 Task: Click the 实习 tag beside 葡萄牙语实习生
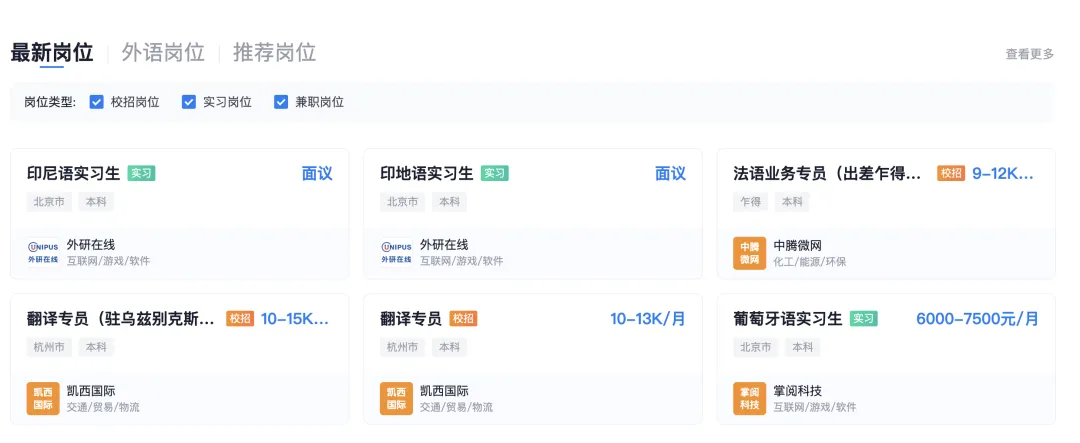point(864,318)
